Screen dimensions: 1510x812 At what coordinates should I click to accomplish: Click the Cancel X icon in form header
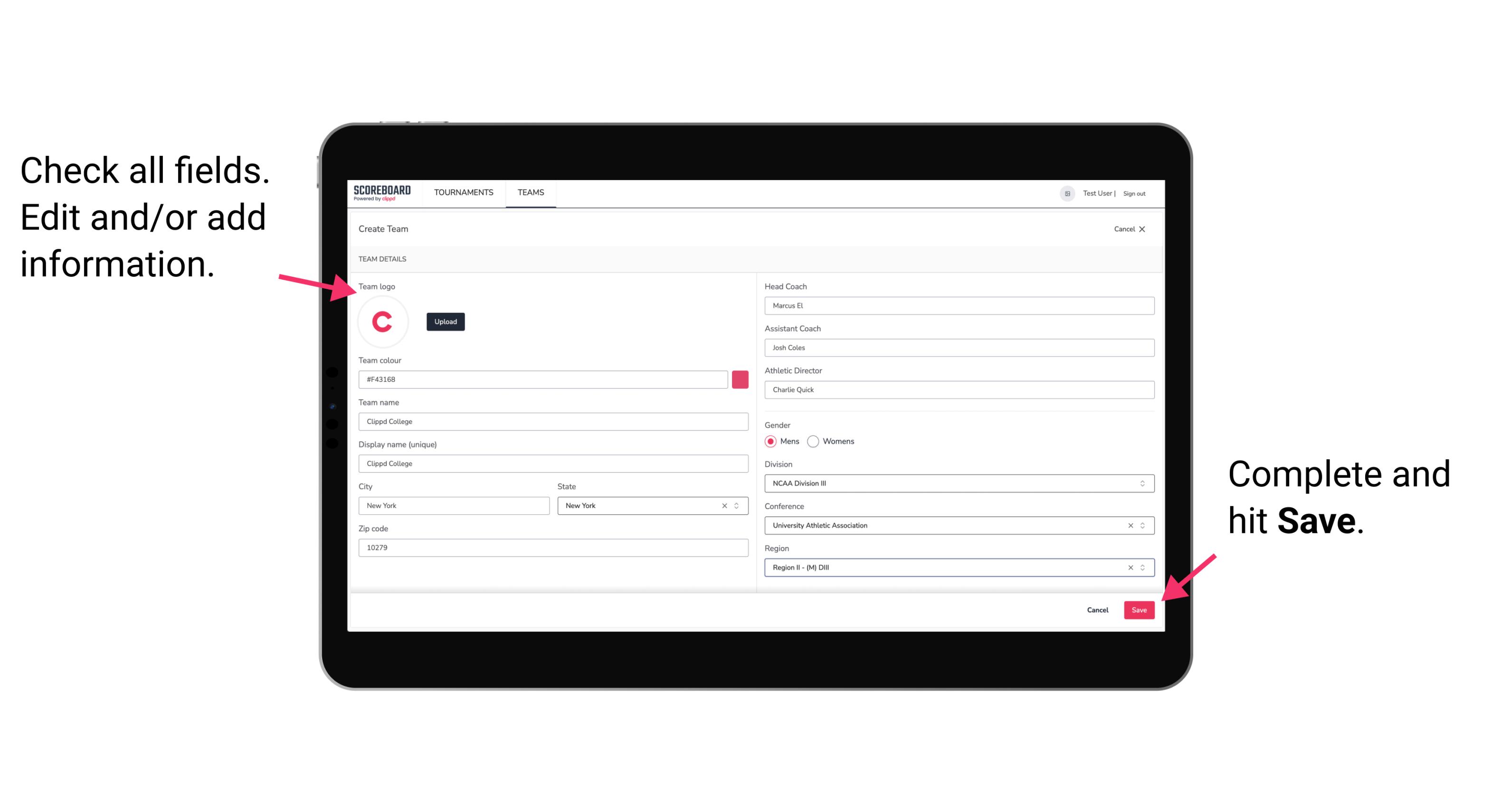click(x=1147, y=229)
